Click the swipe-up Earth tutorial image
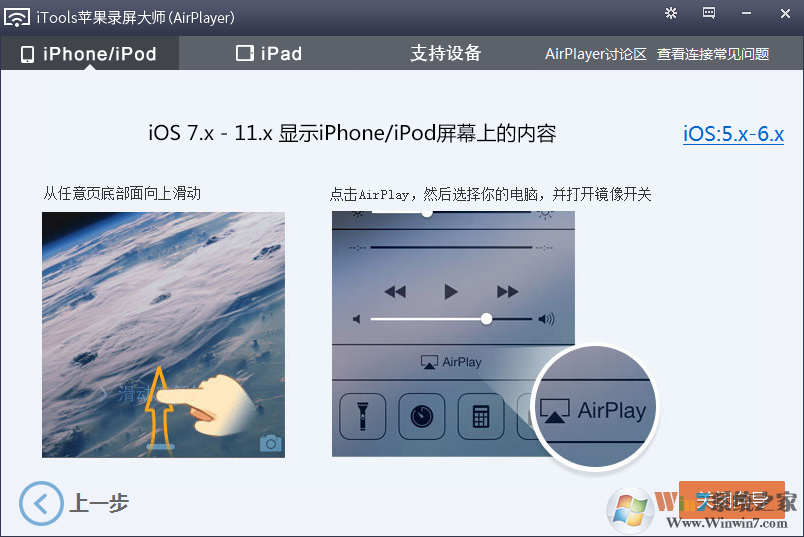The image size is (804, 537). (163, 334)
